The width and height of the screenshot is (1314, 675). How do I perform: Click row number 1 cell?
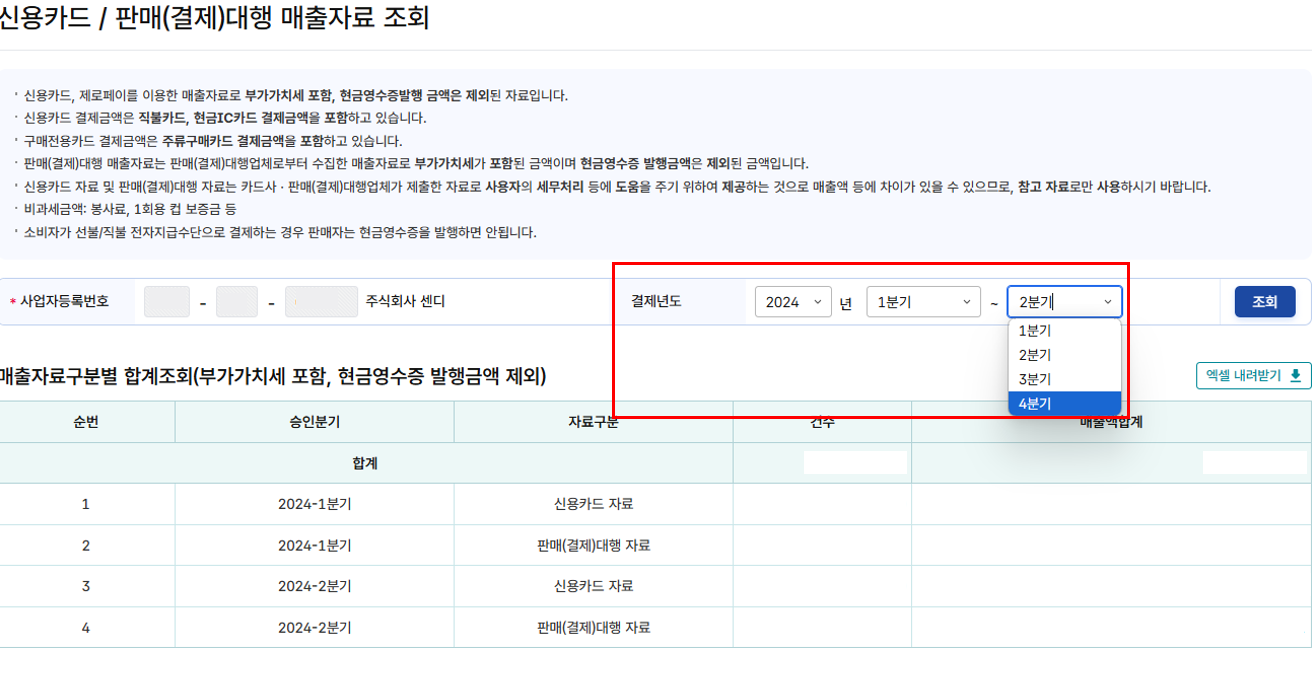86,504
